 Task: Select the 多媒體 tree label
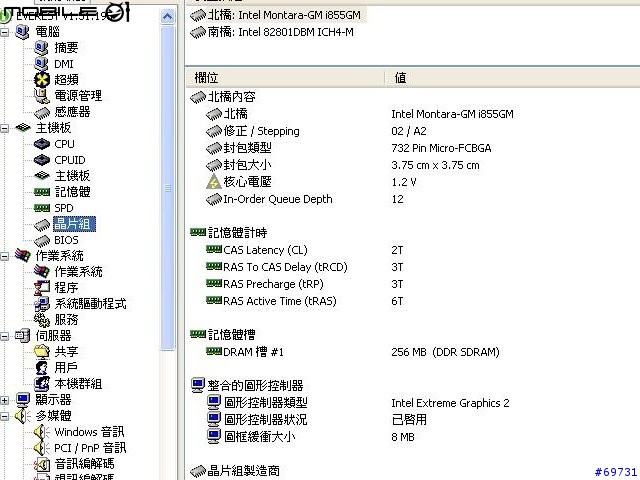tap(53, 416)
